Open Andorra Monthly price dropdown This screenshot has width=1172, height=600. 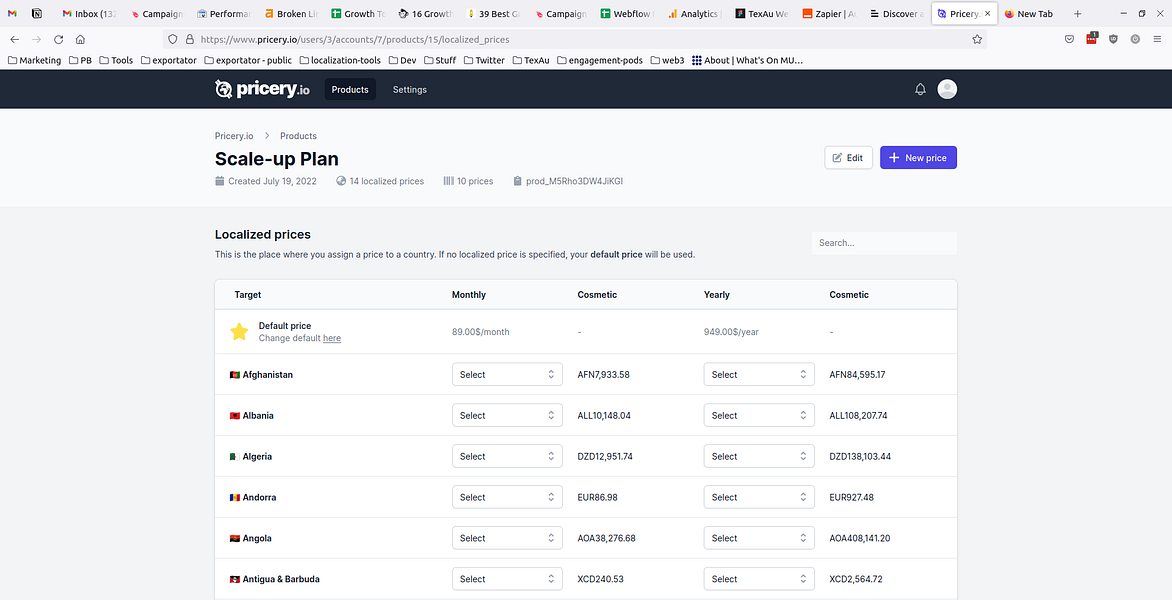click(507, 498)
